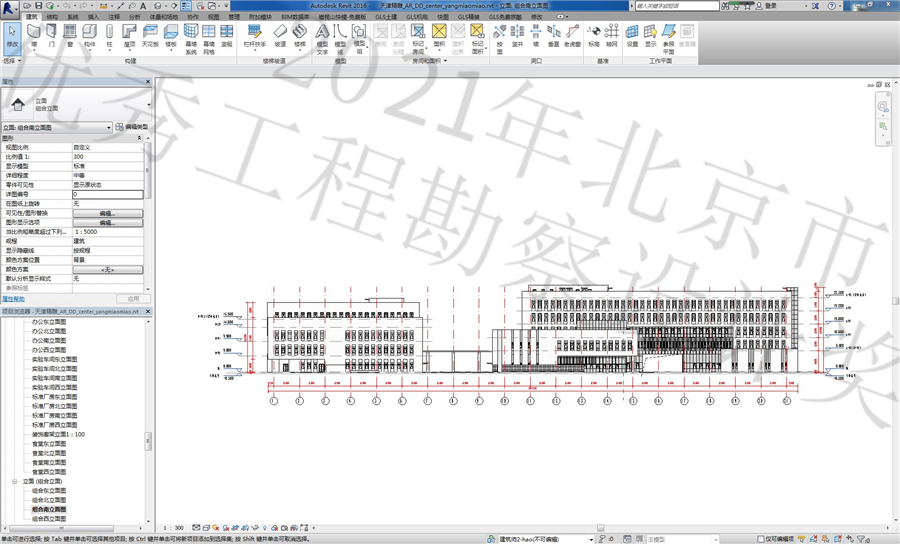Select the Area (面积) tool
The image size is (900, 544).
pos(439,34)
